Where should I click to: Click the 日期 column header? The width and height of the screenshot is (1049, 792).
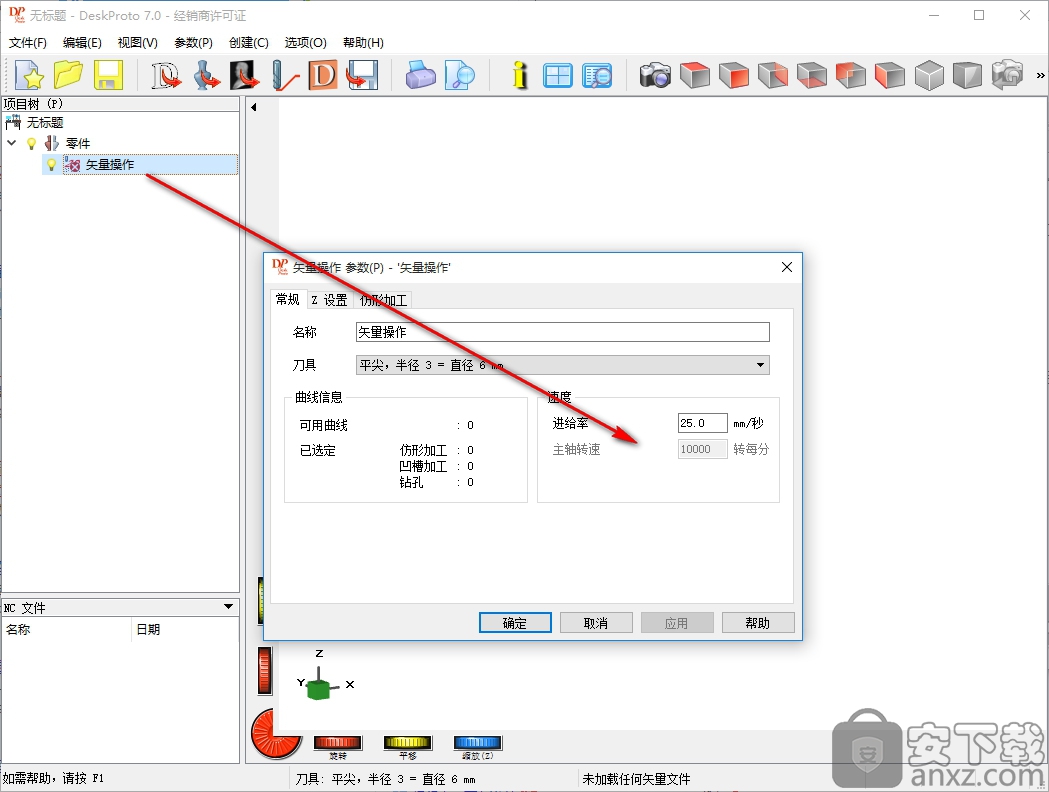point(149,629)
